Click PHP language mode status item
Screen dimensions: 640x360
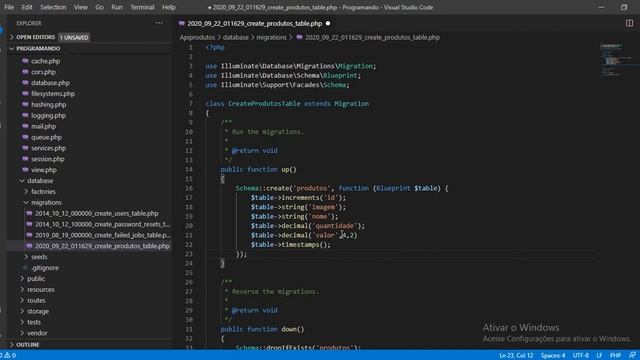[615, 356]
